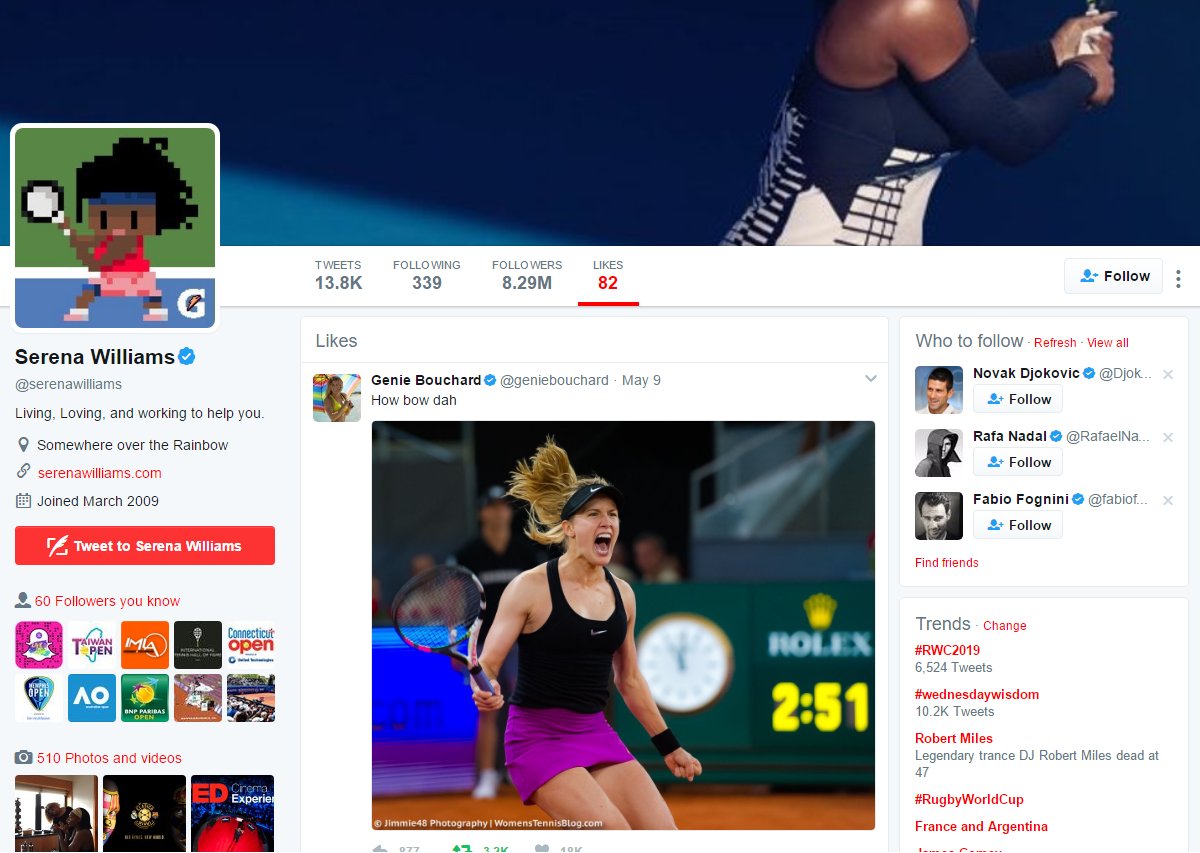Open Novak Djokovic's avatar

point(939,390)
